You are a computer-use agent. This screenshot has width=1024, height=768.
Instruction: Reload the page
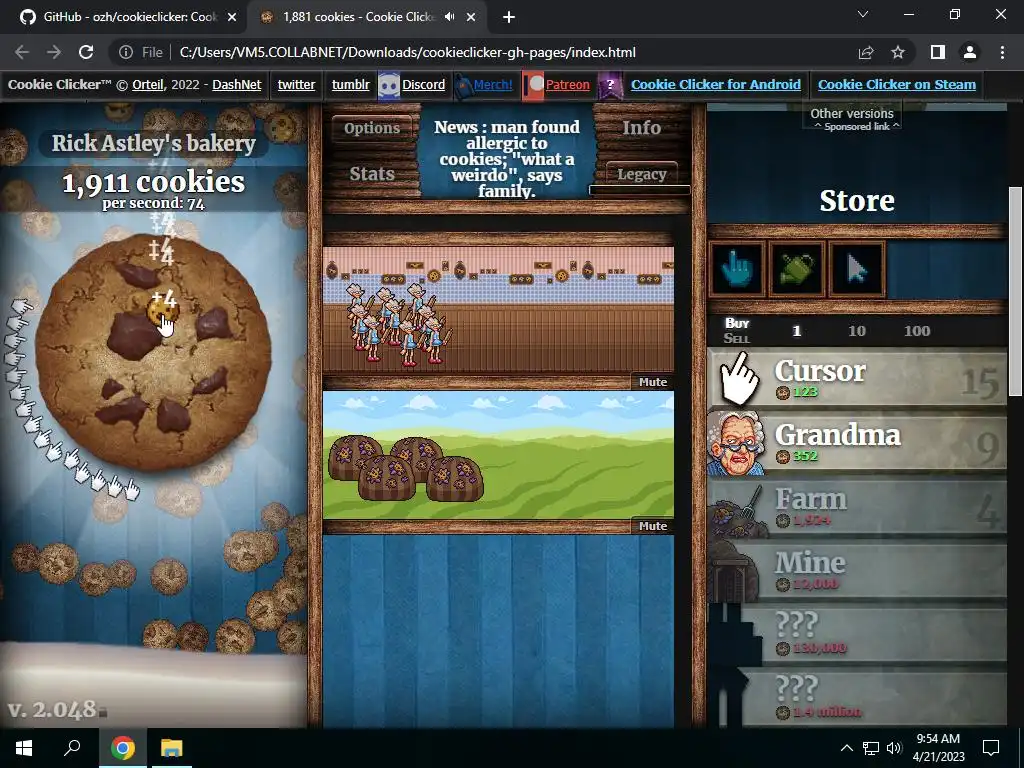pos(86,52)
